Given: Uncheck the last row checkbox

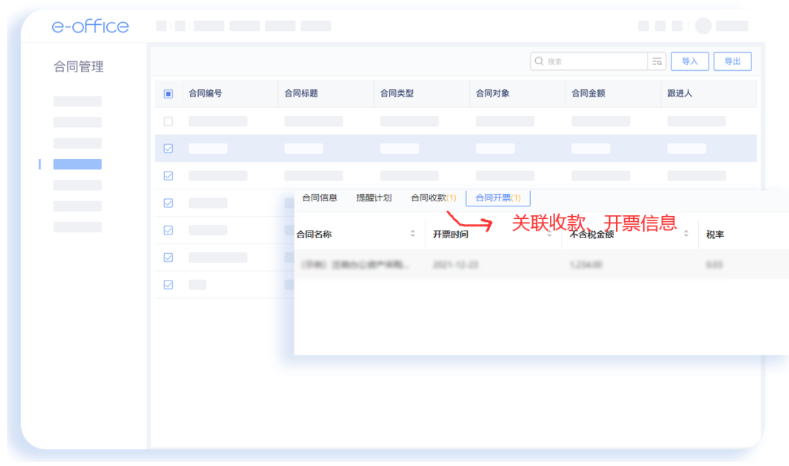Looking at the screenshot, I should 168,284.
